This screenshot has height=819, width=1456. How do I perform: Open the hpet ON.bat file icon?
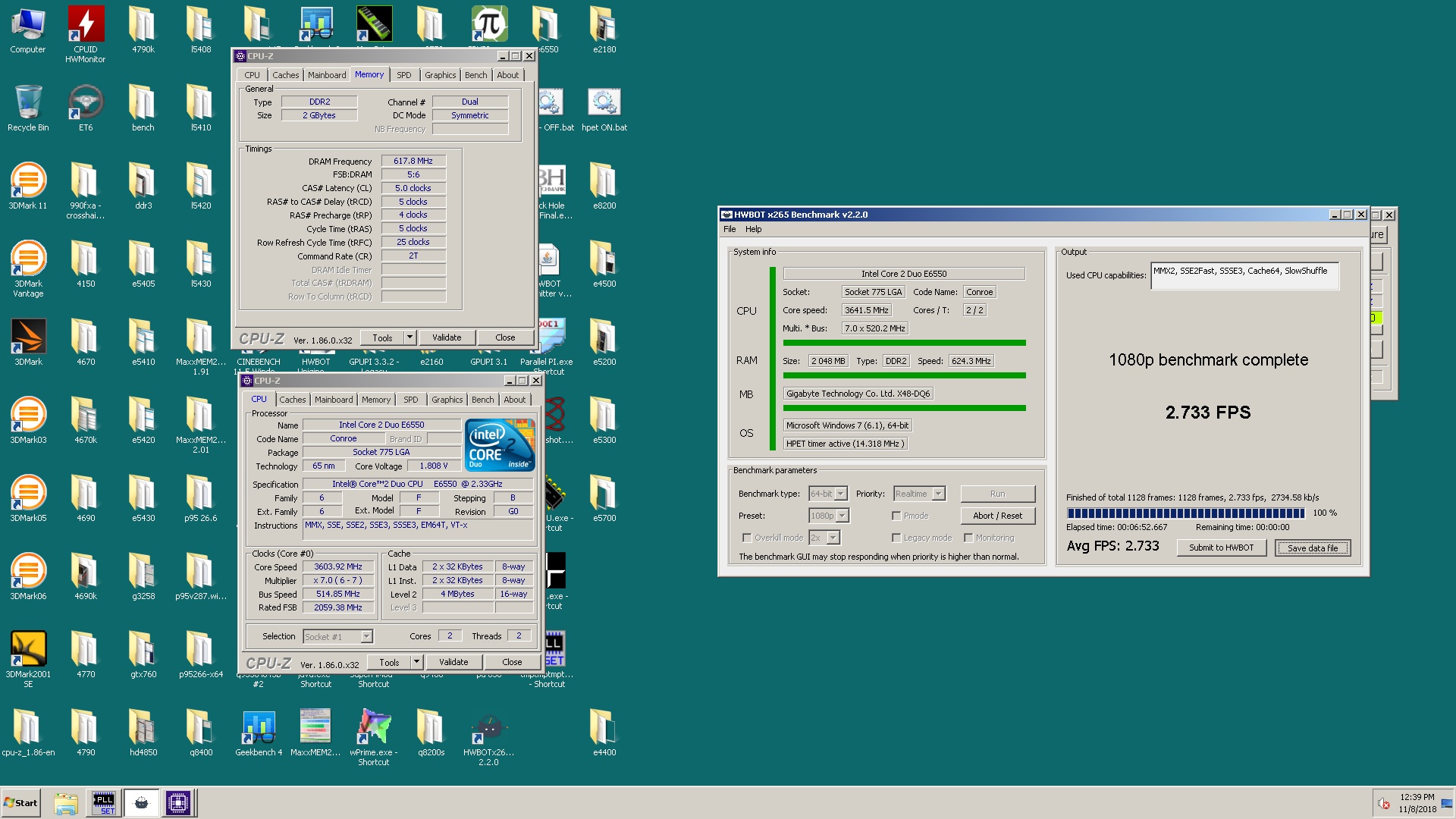click(604, 108)
